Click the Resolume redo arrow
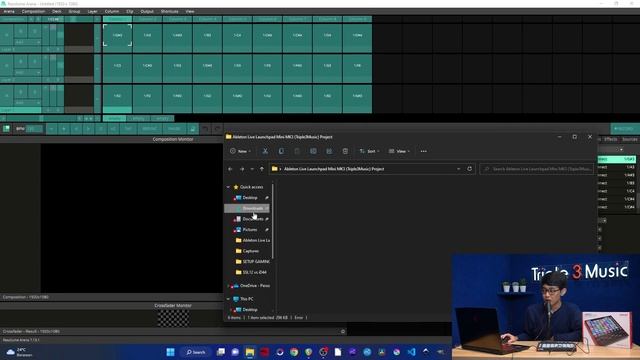The height and width of the screenshot is (360, 640). pyautogui.click(x=218, y=129)
